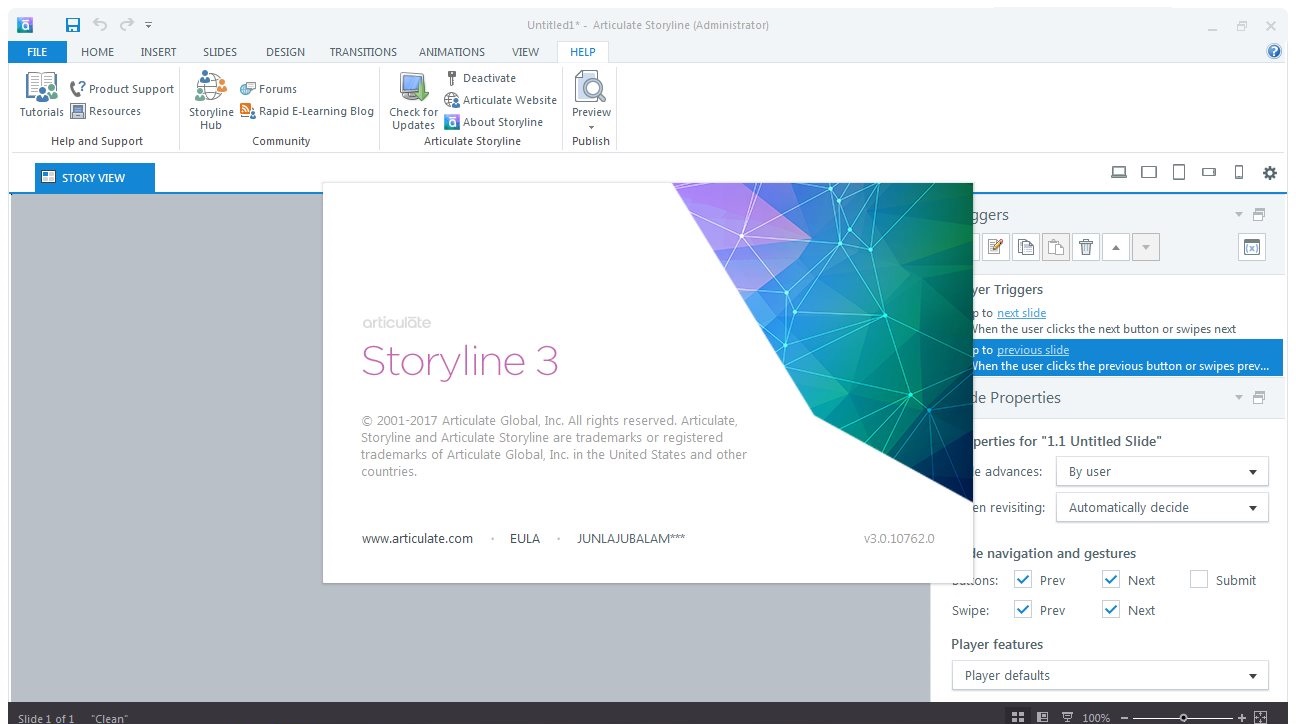Paste trigger from clipboard
The width and height of the screenshot is (1296, 724).
pos(1056,247)
